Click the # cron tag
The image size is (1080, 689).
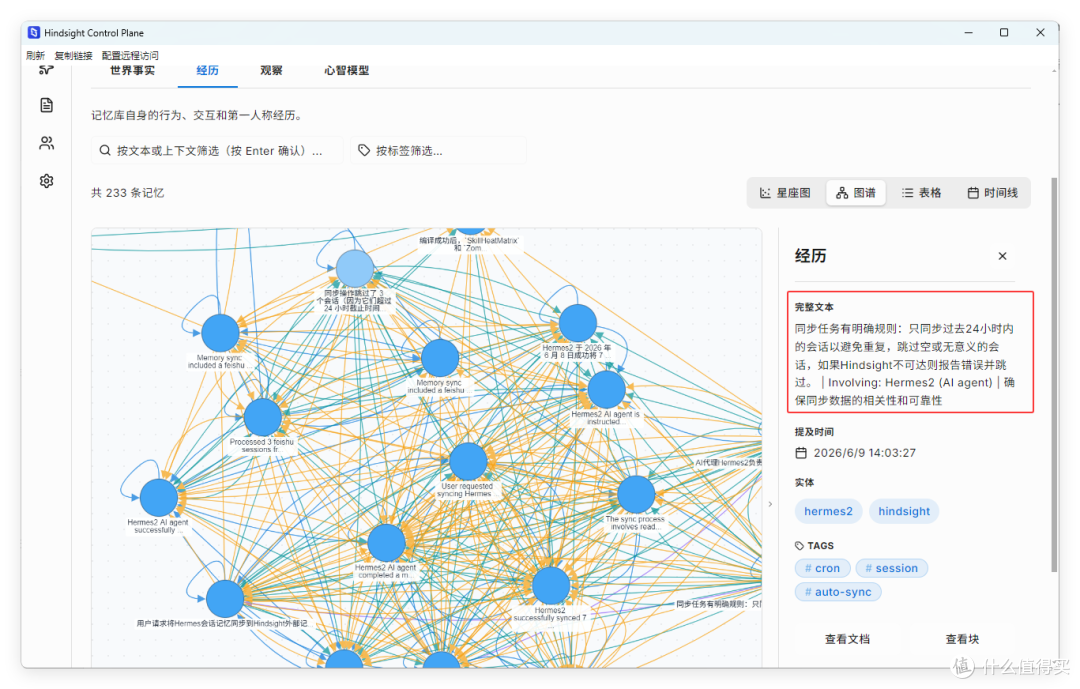(822, 568)
